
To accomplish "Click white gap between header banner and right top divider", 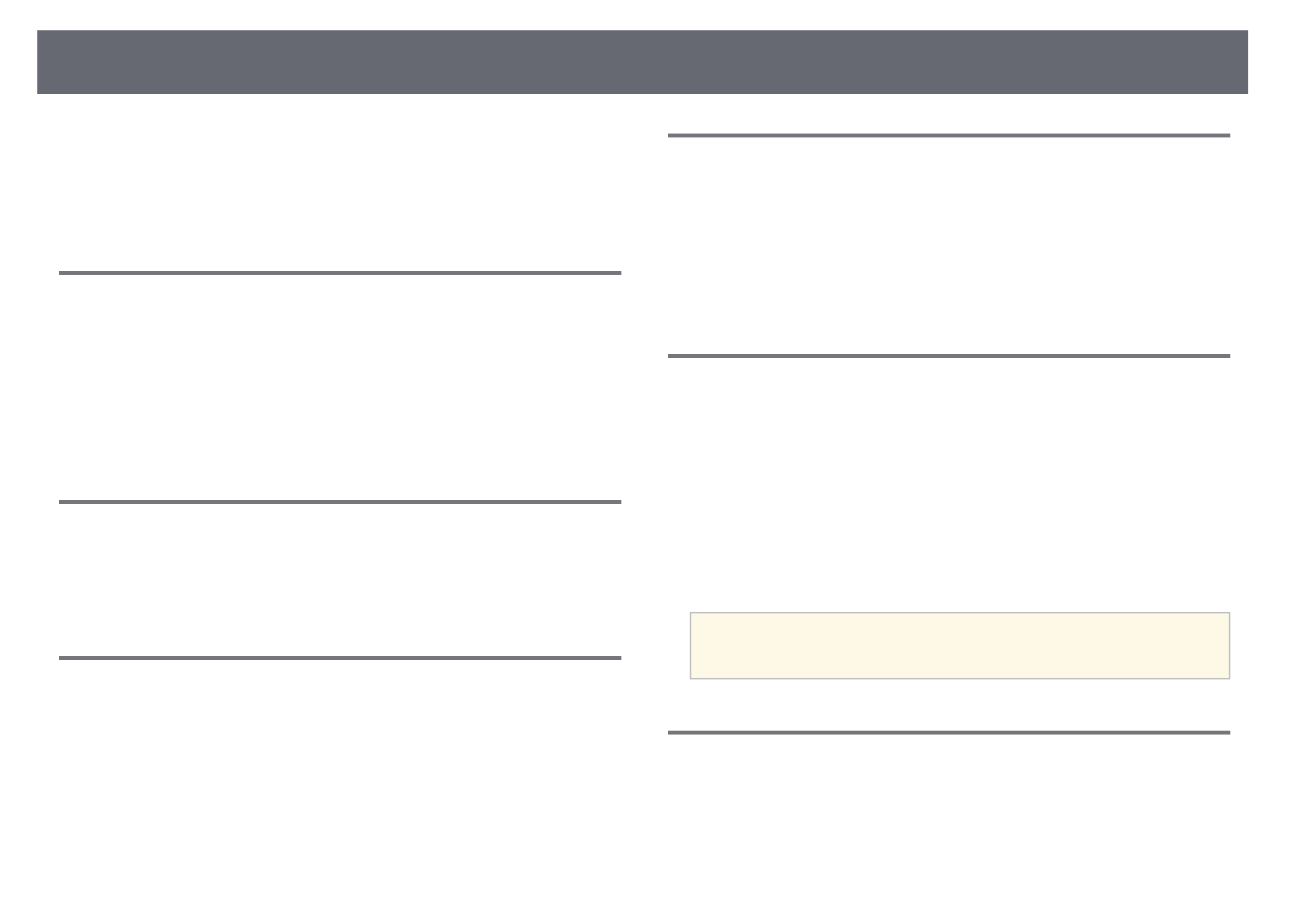I will click(948, 114).
